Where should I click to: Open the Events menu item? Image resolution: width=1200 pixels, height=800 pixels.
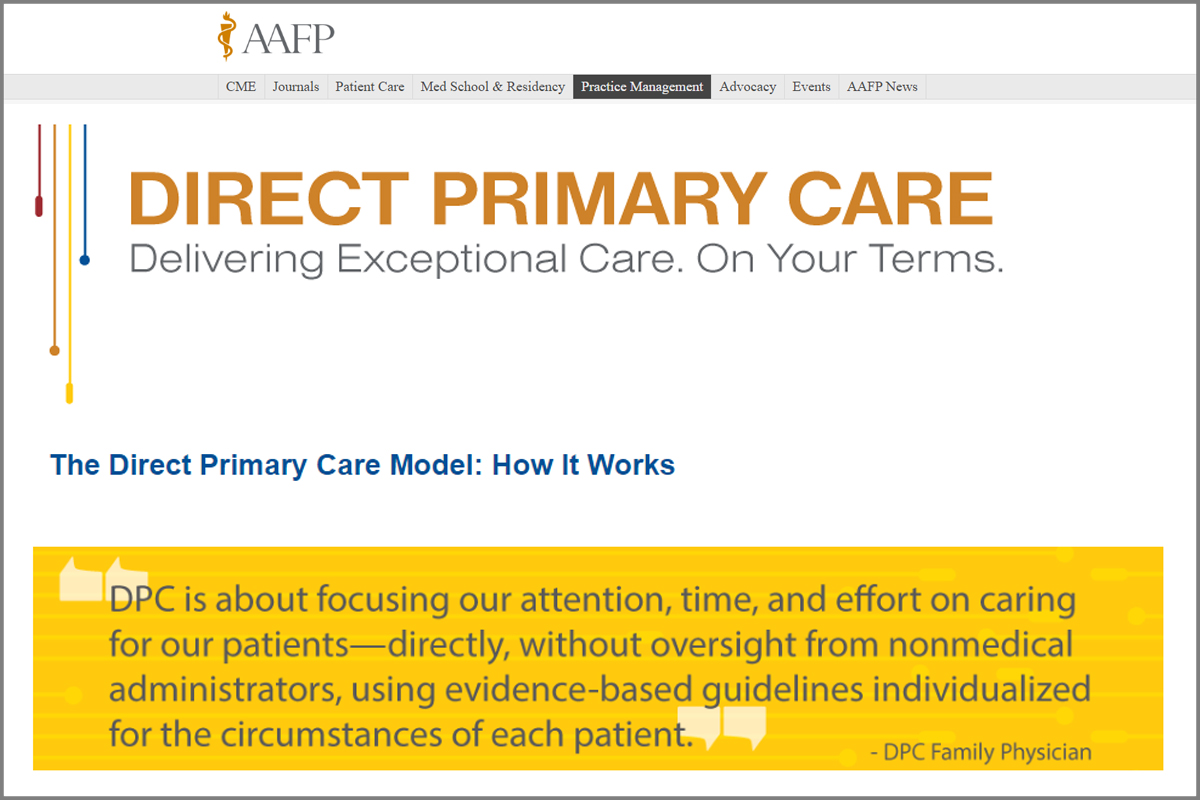812,87
